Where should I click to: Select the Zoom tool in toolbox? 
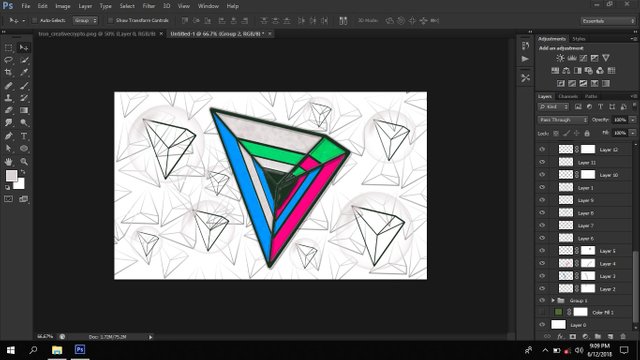[24, 161]
